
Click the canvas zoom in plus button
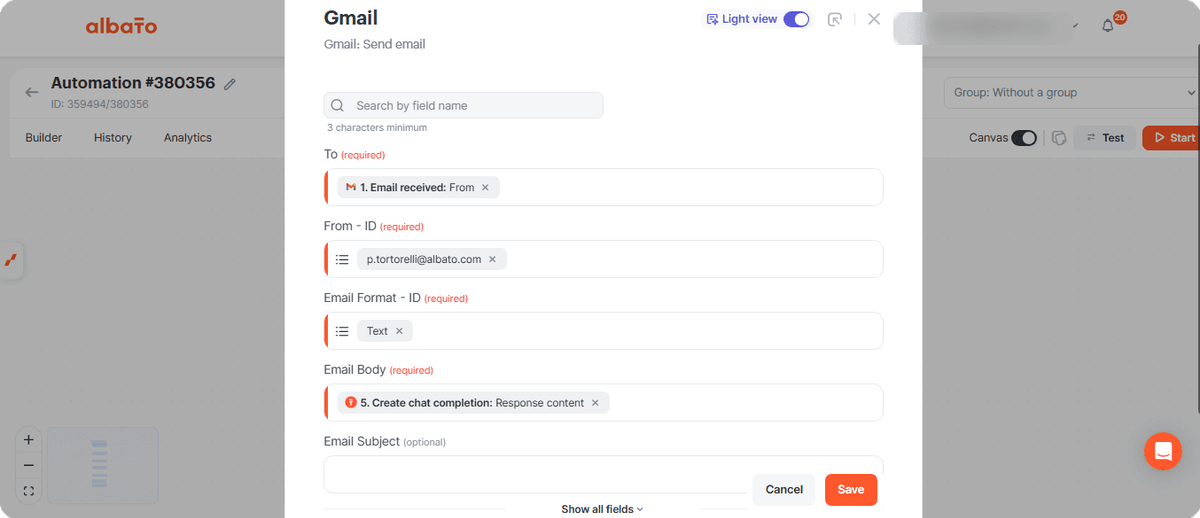coord(28,440)
